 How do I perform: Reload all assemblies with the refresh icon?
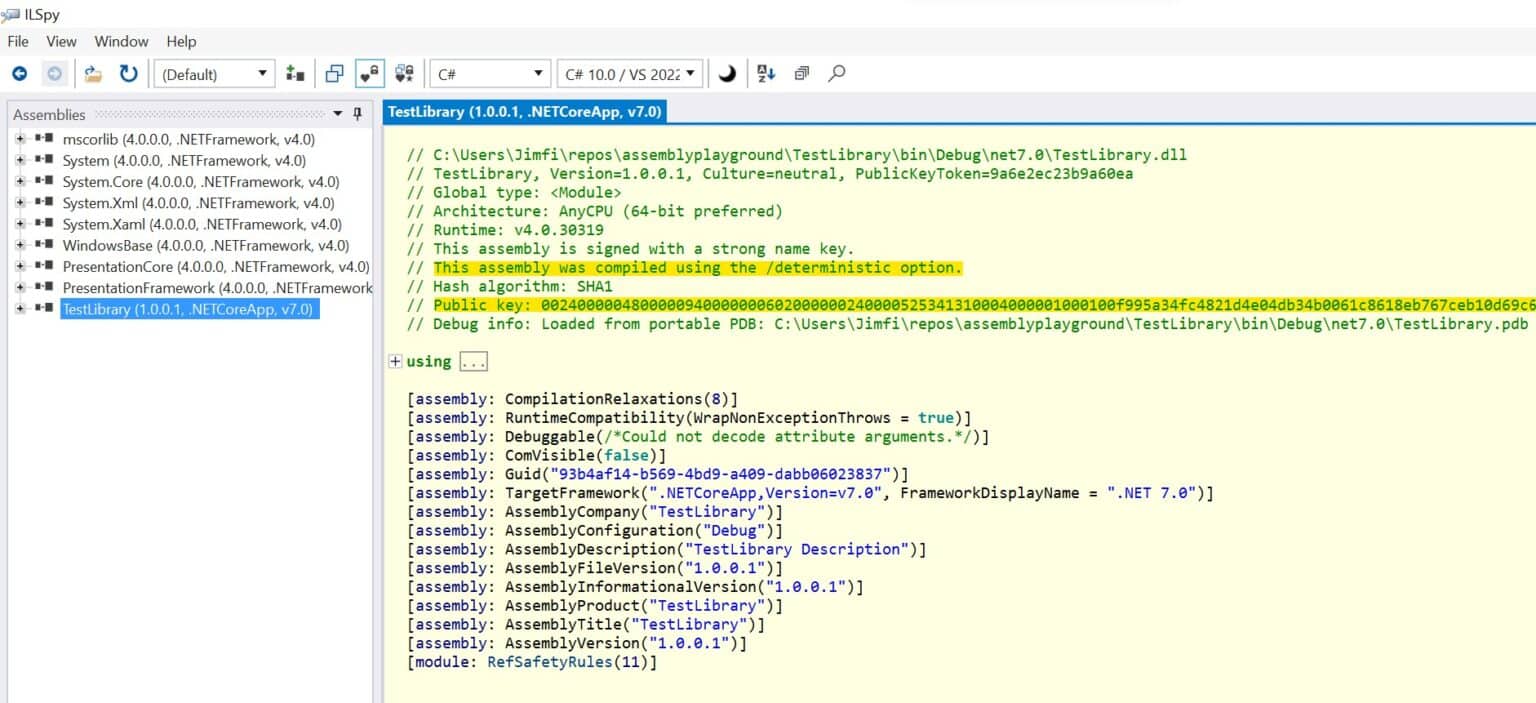[x=128, y=73]
